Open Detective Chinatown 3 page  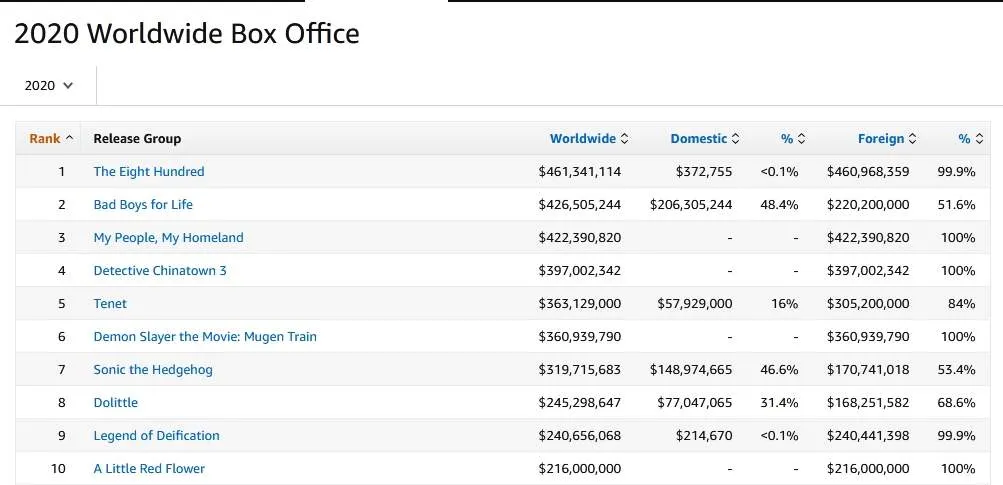click(x=160, y=271)
